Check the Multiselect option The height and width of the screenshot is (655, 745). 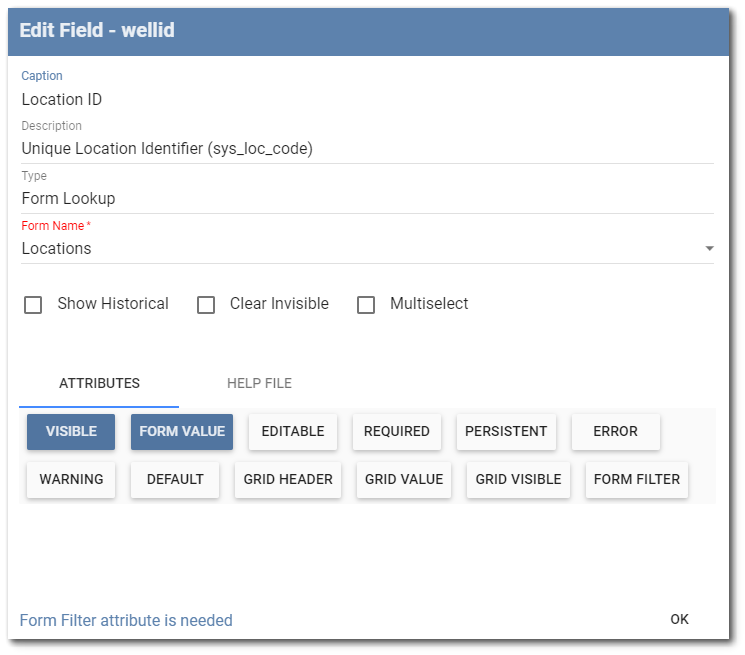pyautogui.click(x=366, y=304)
